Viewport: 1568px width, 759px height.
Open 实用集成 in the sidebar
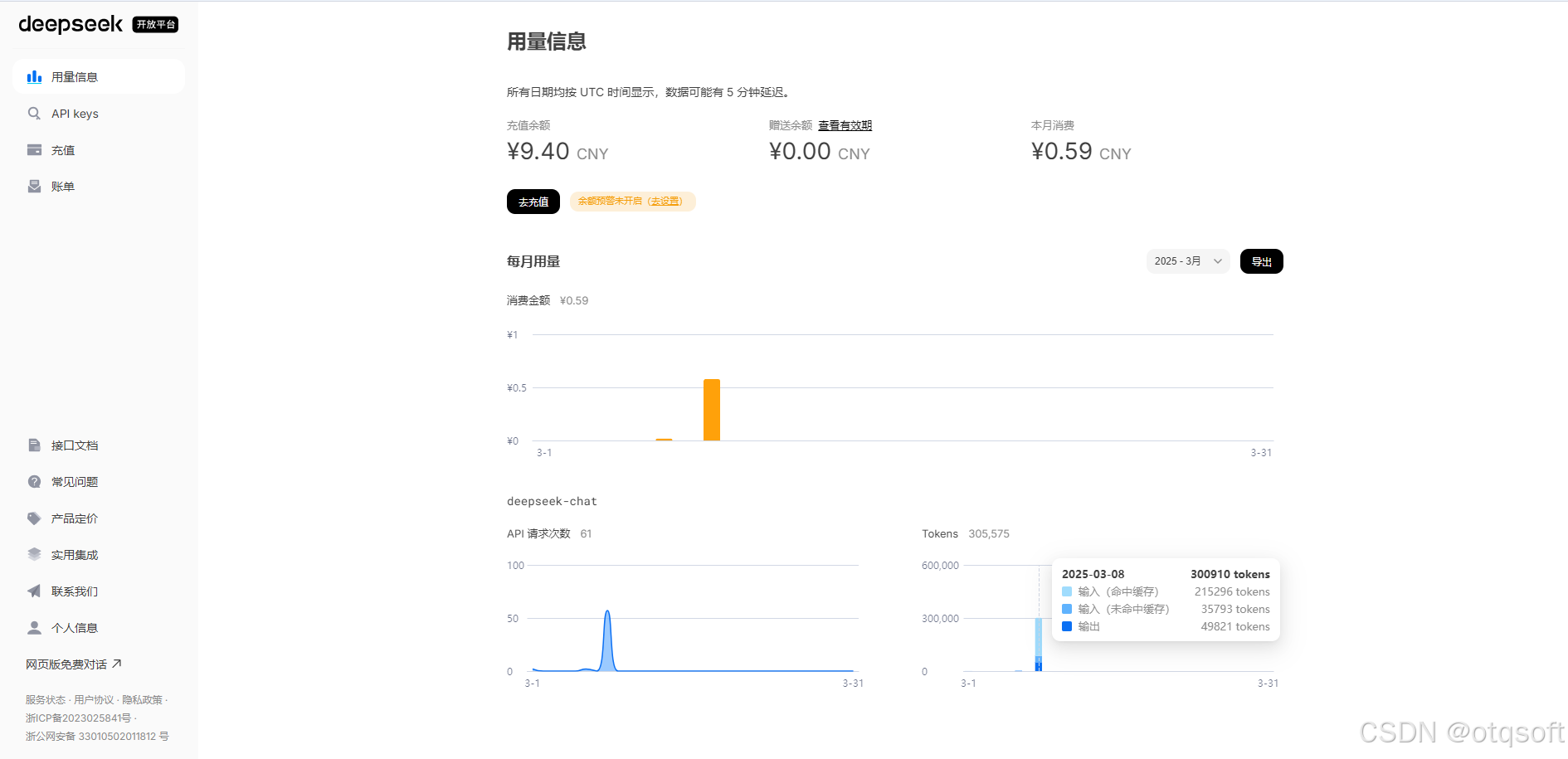point(99,555)
